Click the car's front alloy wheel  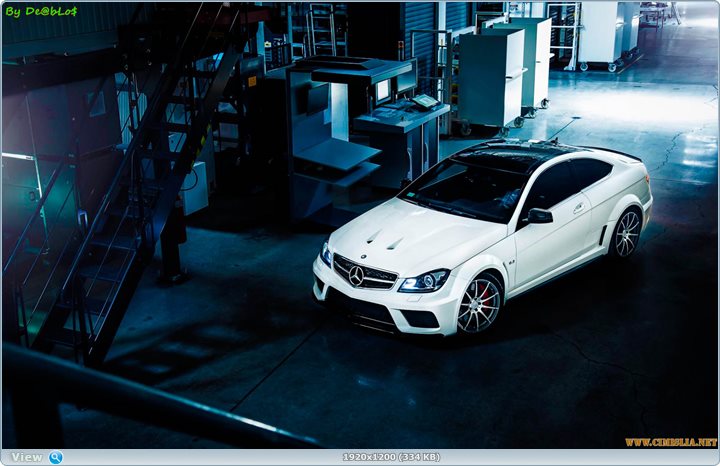(479, 303)
